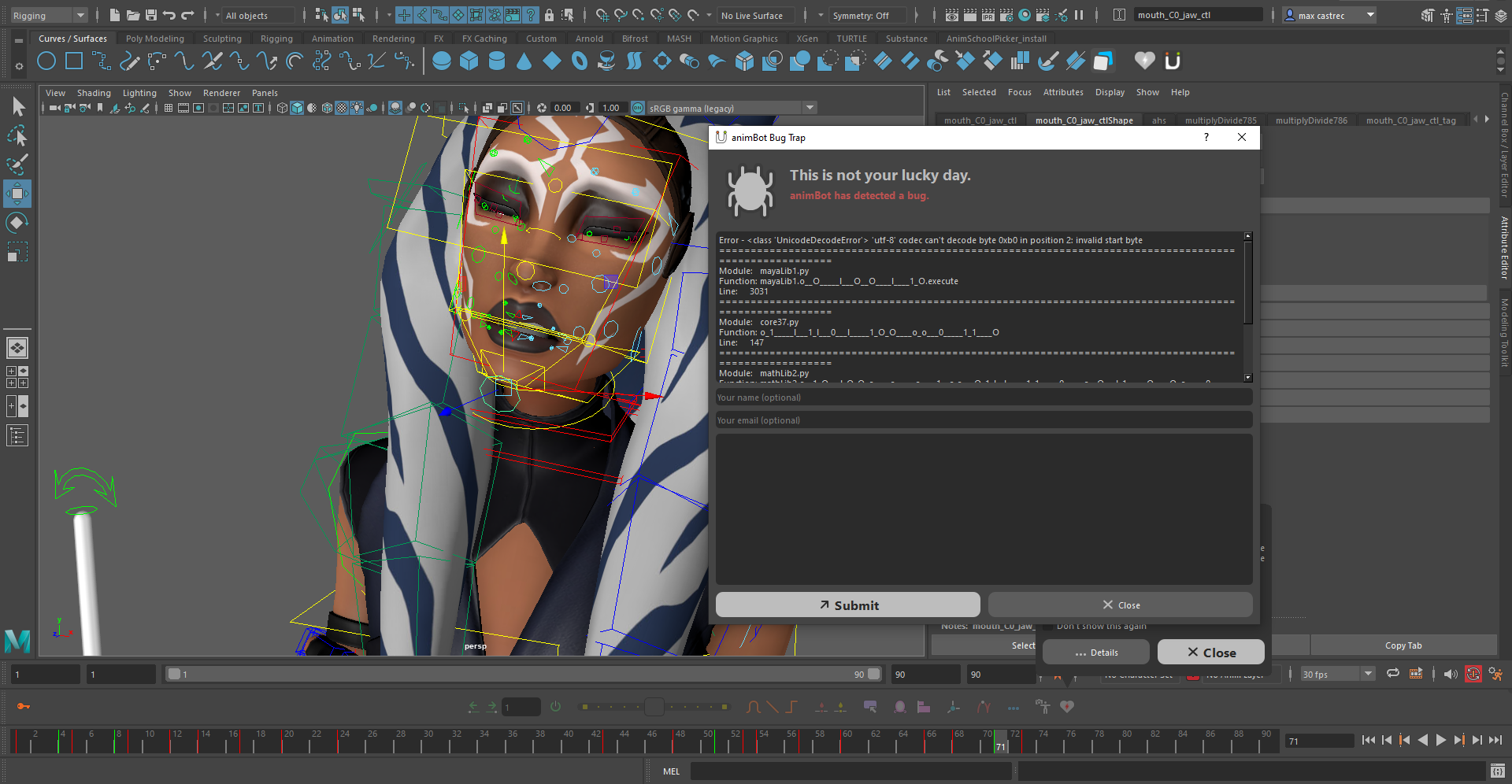Toggle select by hierarchy mode
Viewport: 1512px width, 784px height.
click(x=322, y=15)
